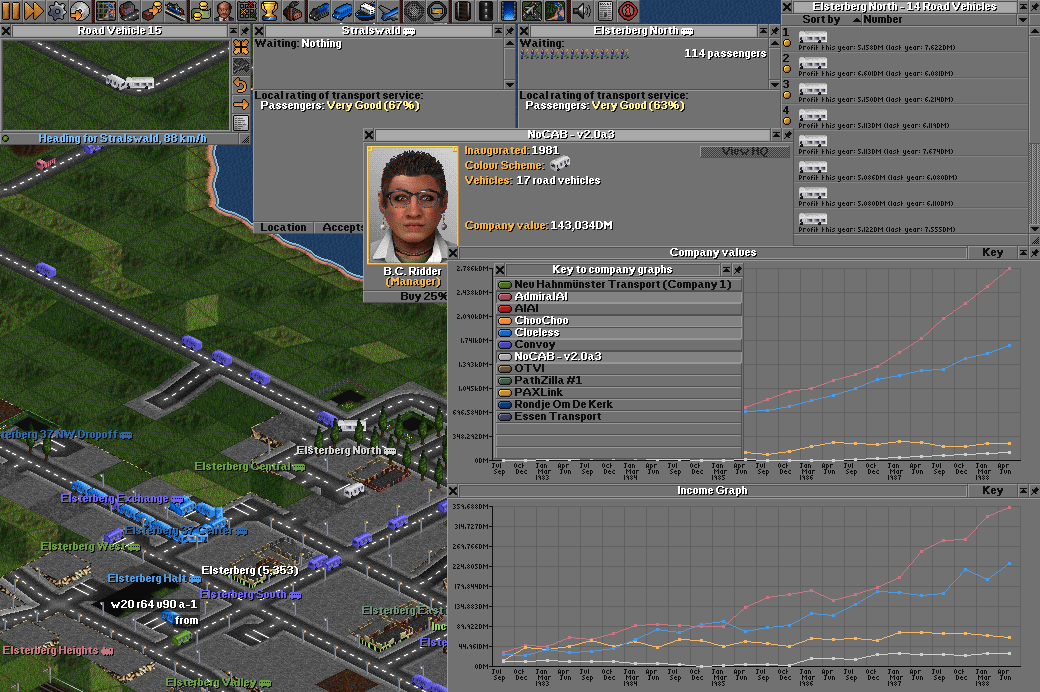Screen dimensions: 1040x692
Task: Open sound and music speaker icon
Action: click(x=581, y=11)
